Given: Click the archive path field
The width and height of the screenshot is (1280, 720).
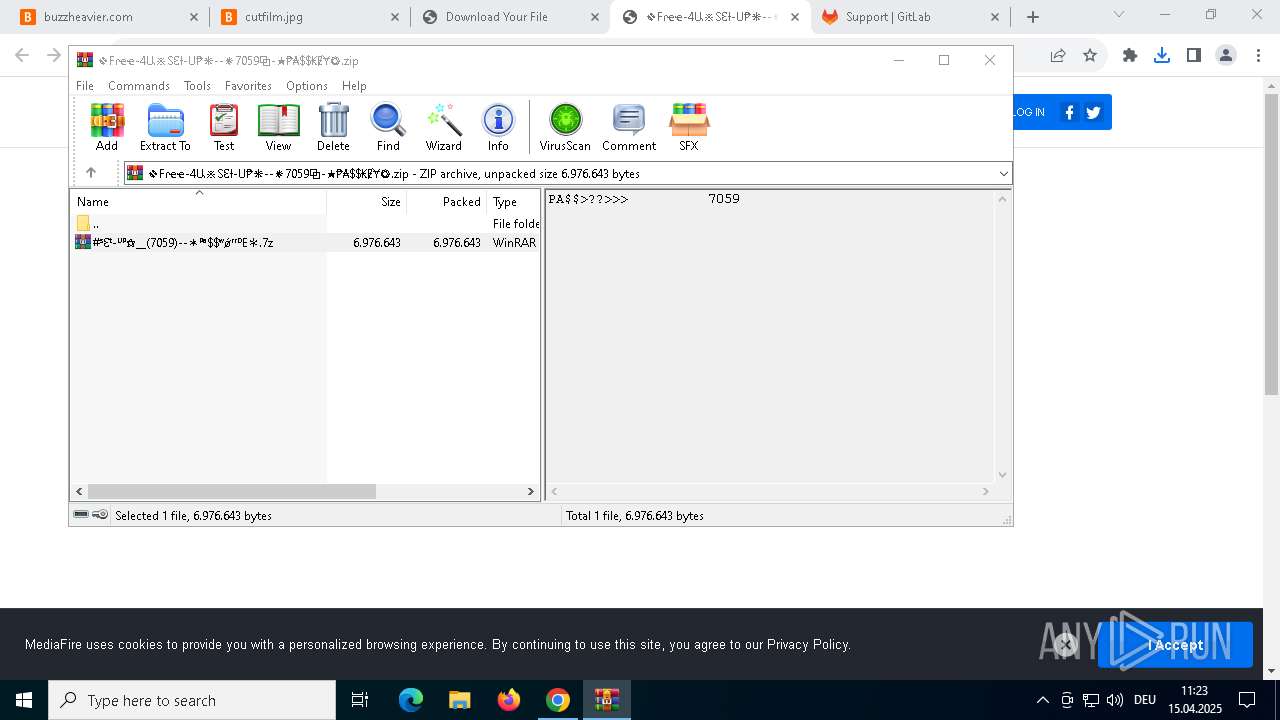Looking at the screenshot, I should 568,174.
